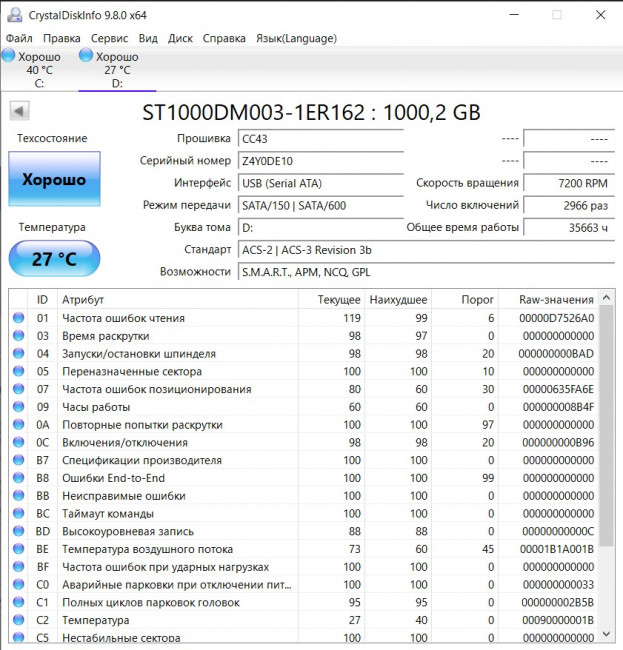Viewport: 623px width, 650px height.
Task: Click the scroll up arrow of attribute list
Action: [606, 298]
